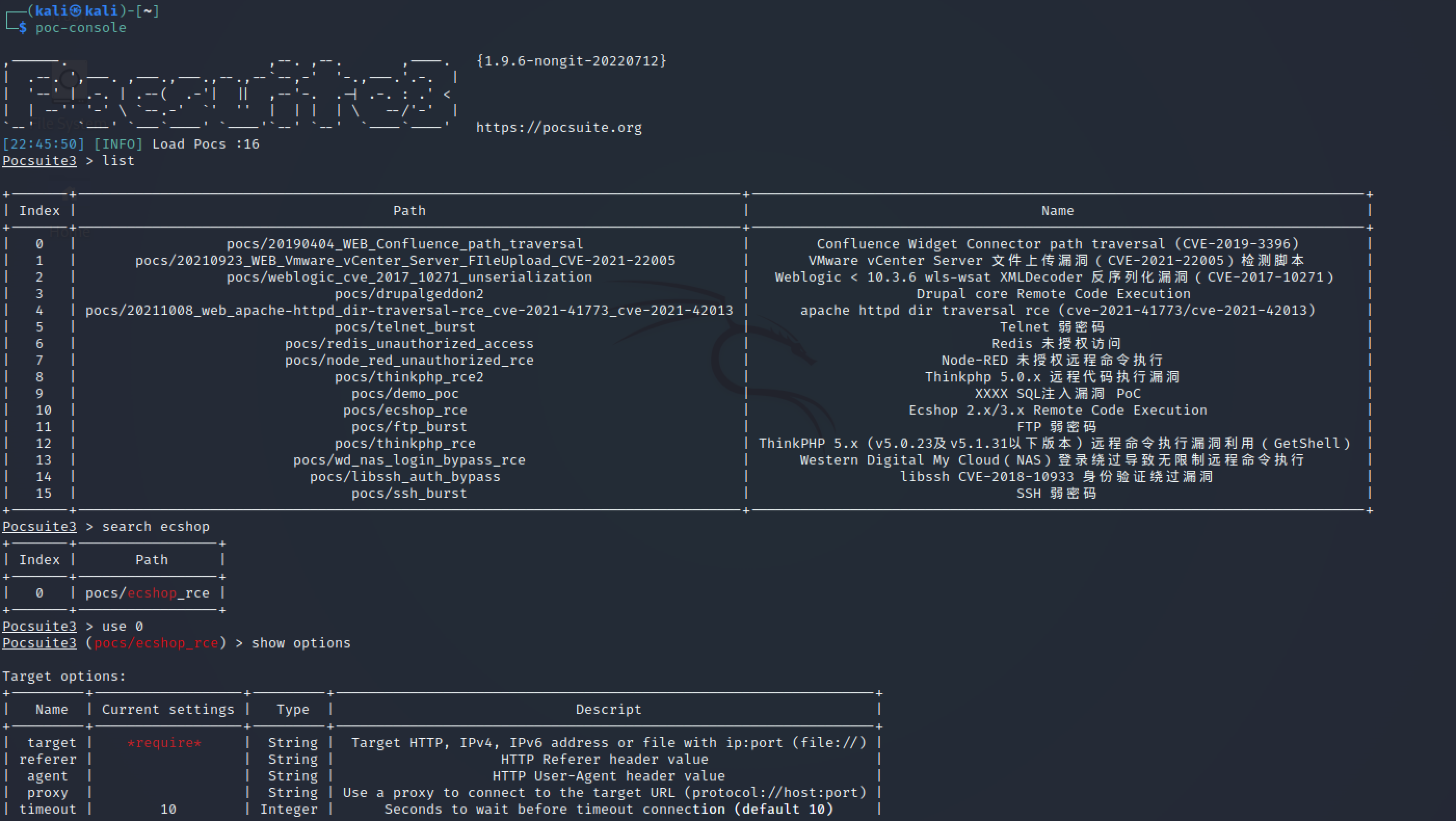Image resolution: width=1456 pixels, height=821 pixels.
Task: Click the pocs/drupalgeddon2 path entry
Action: 409,293
